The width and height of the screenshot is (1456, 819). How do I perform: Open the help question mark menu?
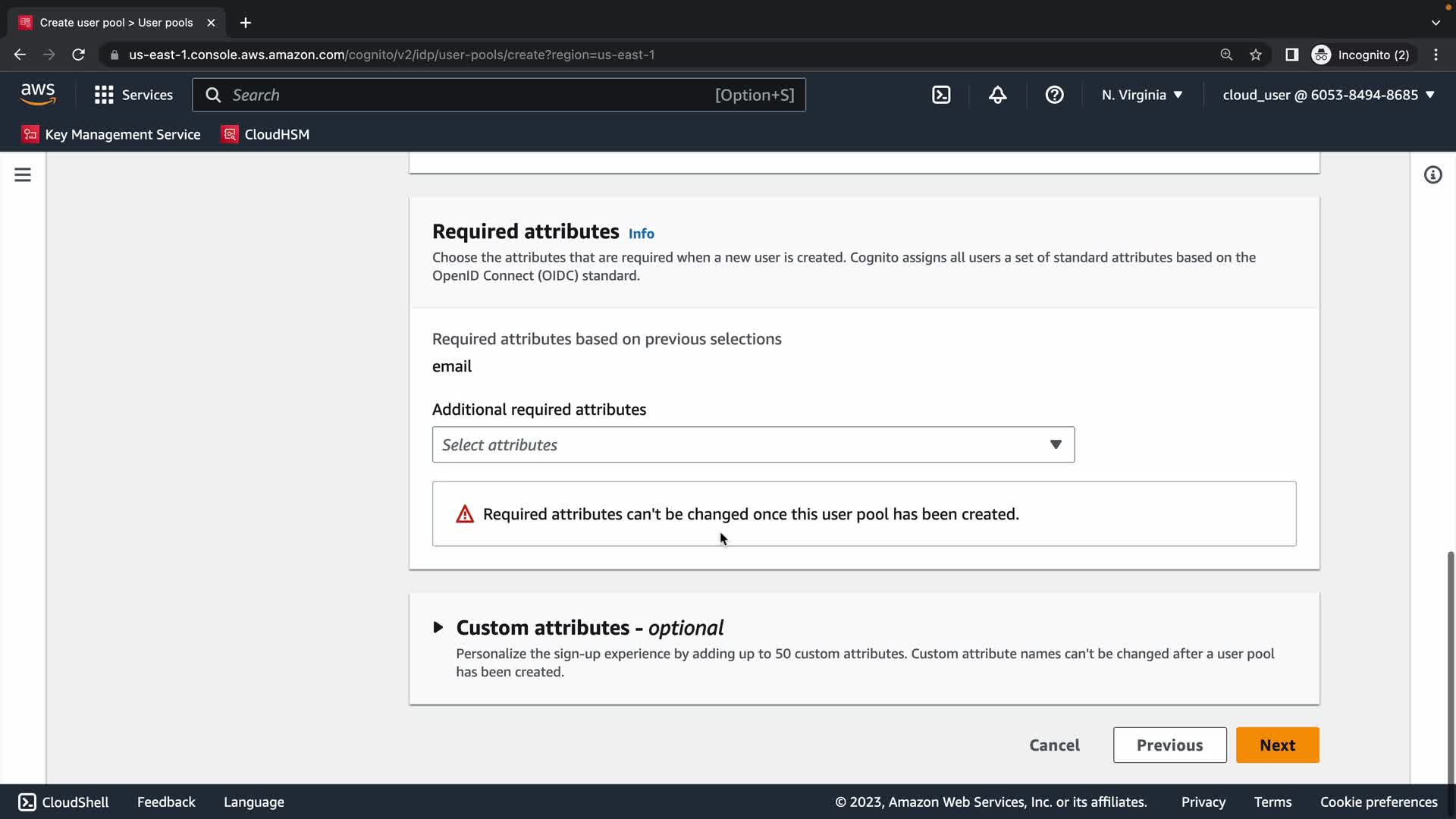point(1054,95)
